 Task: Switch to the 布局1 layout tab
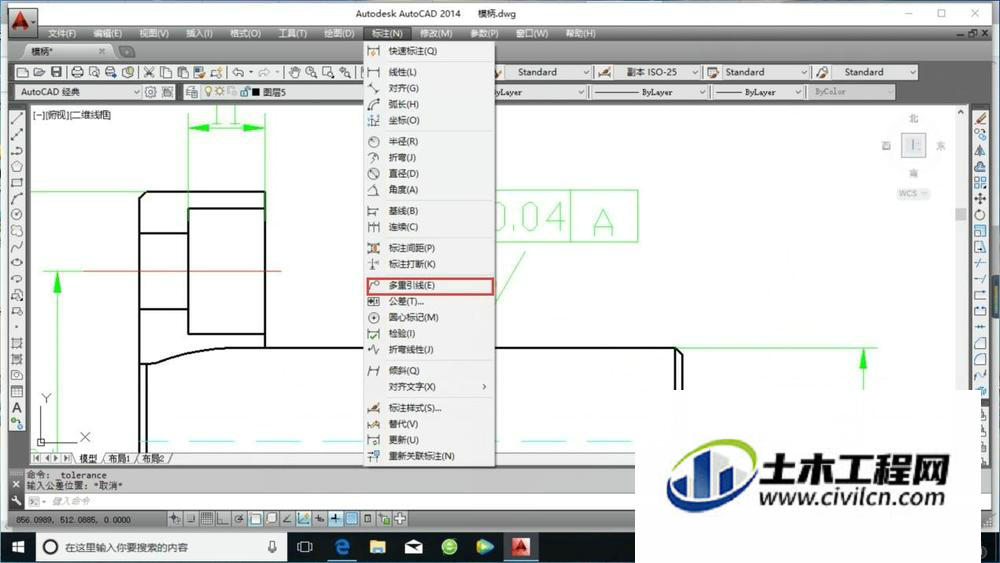[x=120, y=458]
